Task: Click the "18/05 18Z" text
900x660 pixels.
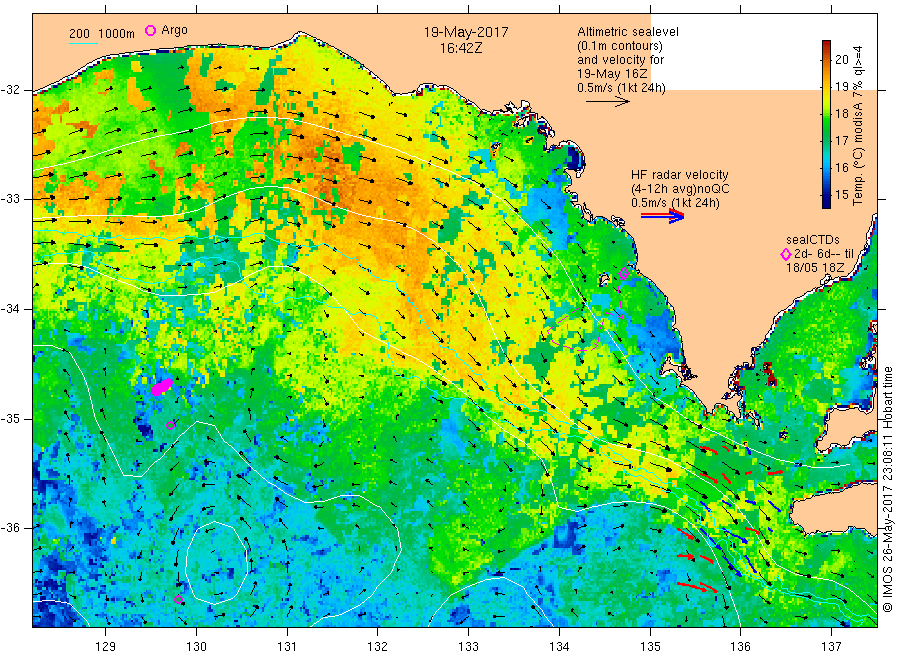Action: click(815, 268)
